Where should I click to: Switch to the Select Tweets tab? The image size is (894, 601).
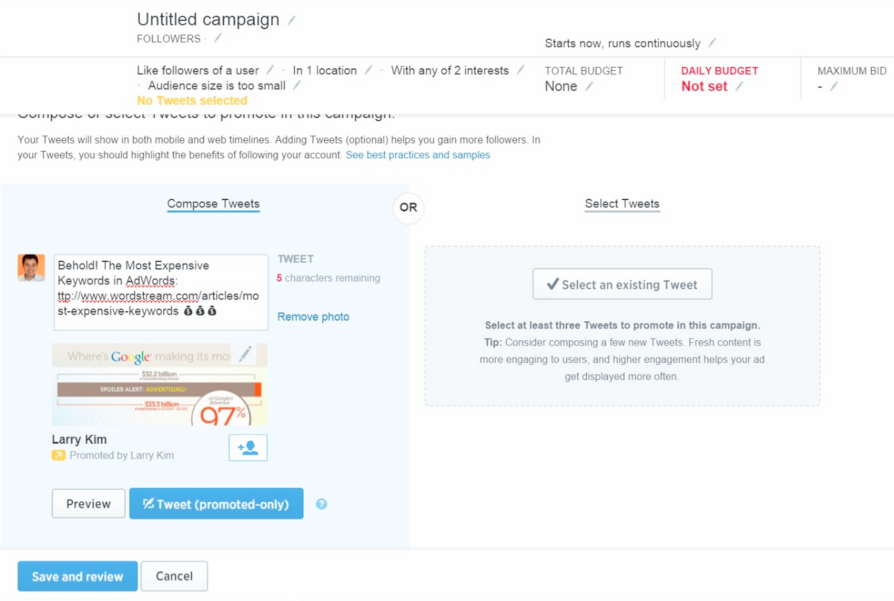click(x=622, y=204)
